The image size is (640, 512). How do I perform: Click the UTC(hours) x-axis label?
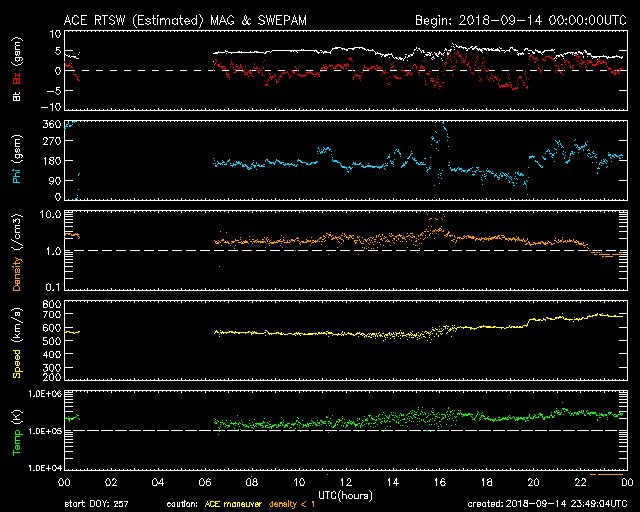[x=342, y=495]
